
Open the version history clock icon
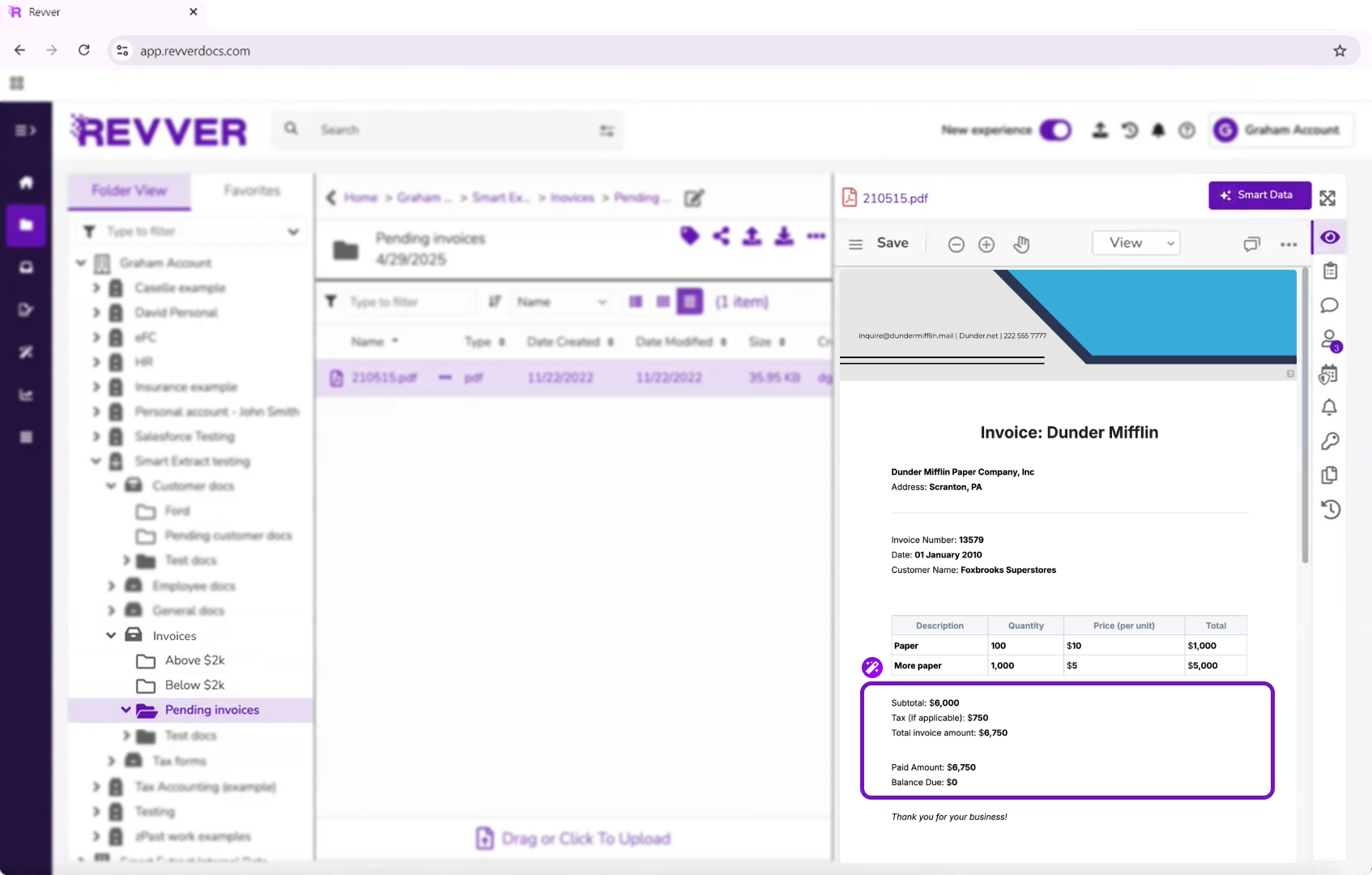click(1330, 510)
